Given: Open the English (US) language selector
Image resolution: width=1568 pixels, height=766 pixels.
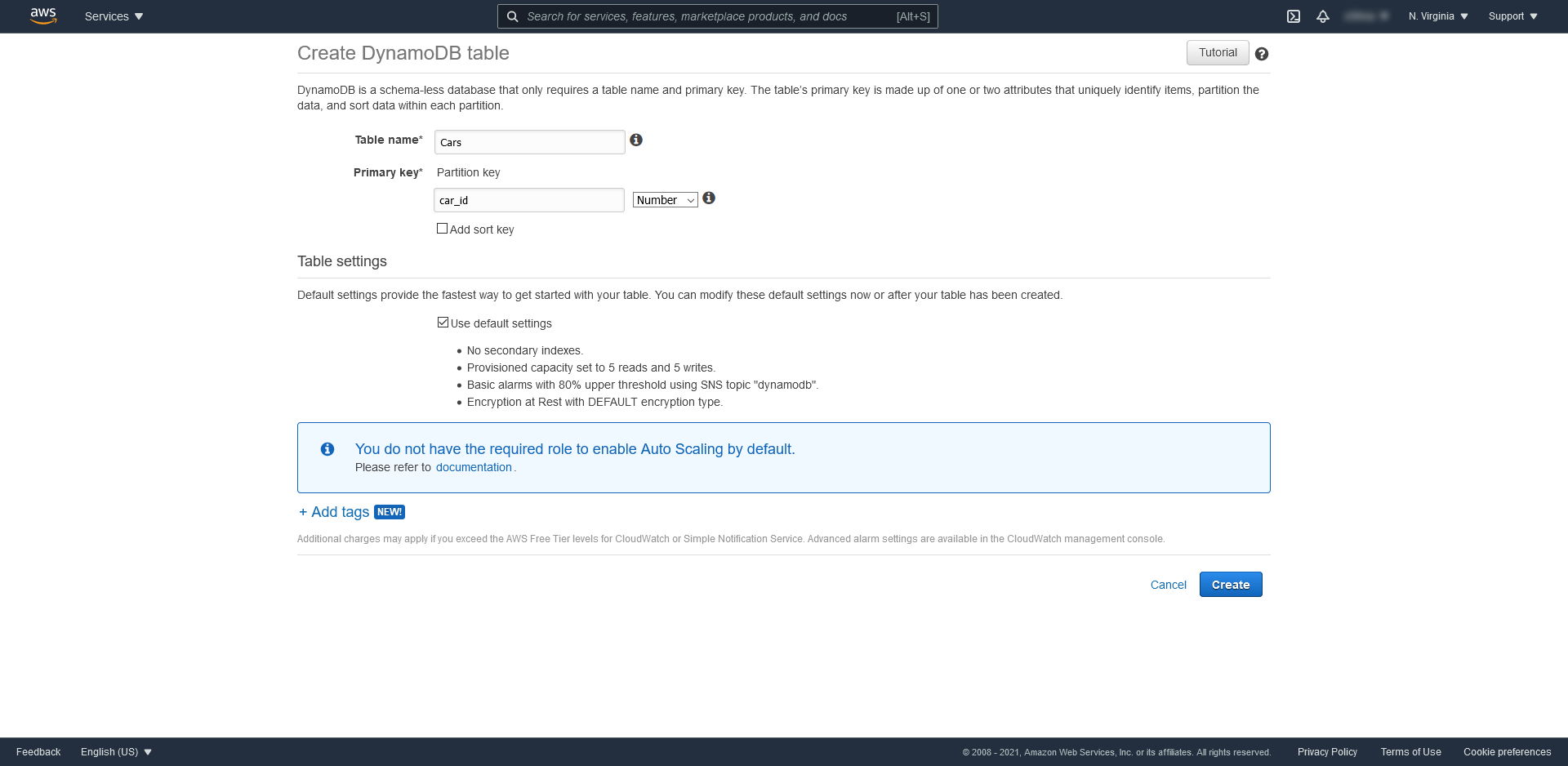Looking at the screenshot, I should (116, 752).
